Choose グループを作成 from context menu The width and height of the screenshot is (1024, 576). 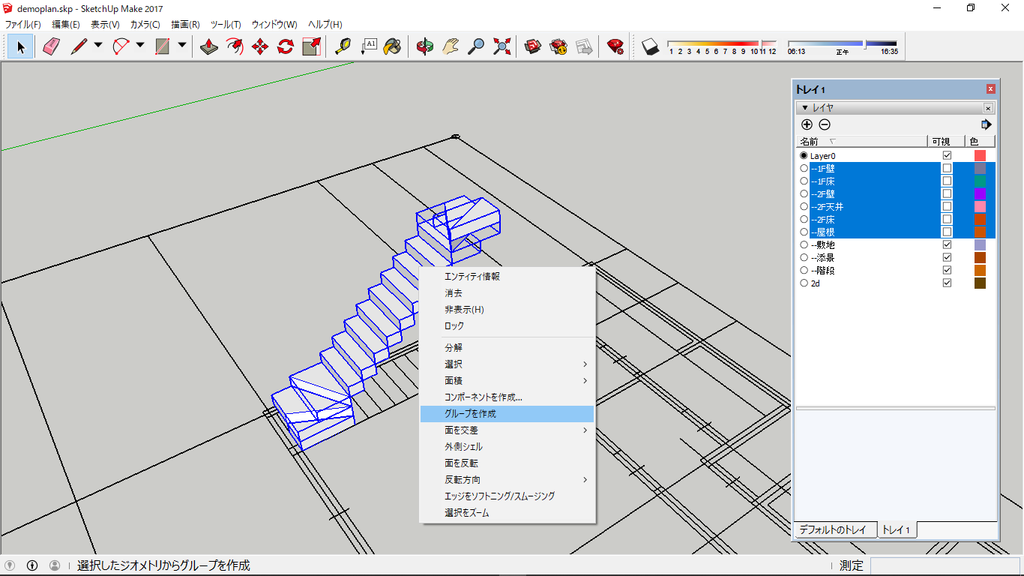[x=507, y=413]
